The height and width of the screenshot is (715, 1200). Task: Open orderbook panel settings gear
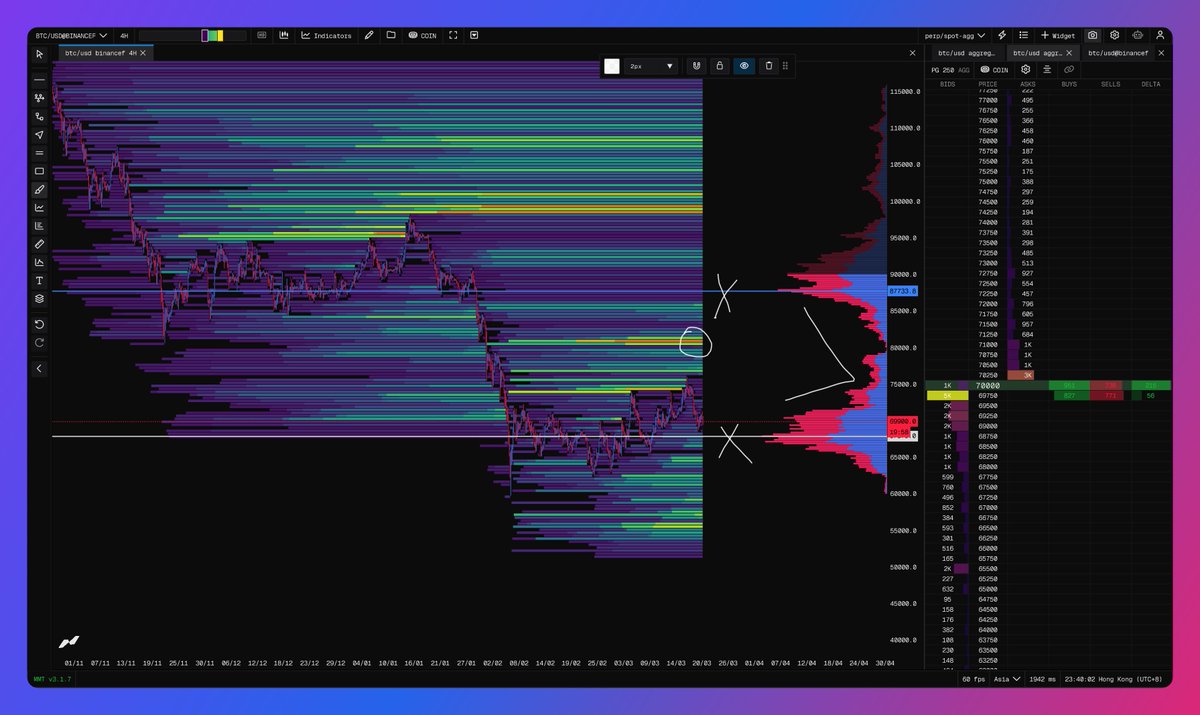[1025, 70]
